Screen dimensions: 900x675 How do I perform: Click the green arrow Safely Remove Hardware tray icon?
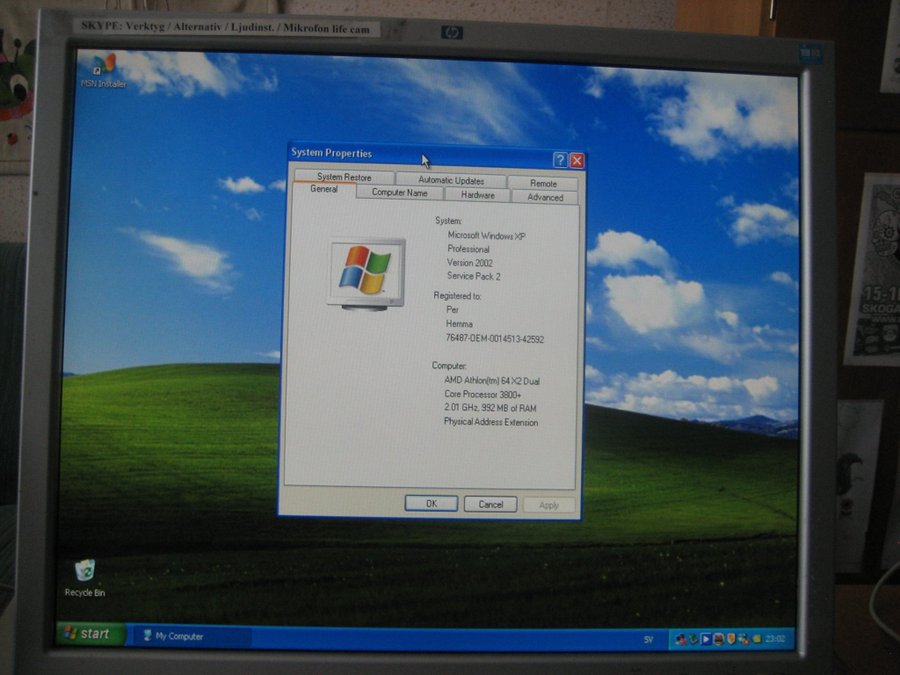coord(694,639)
